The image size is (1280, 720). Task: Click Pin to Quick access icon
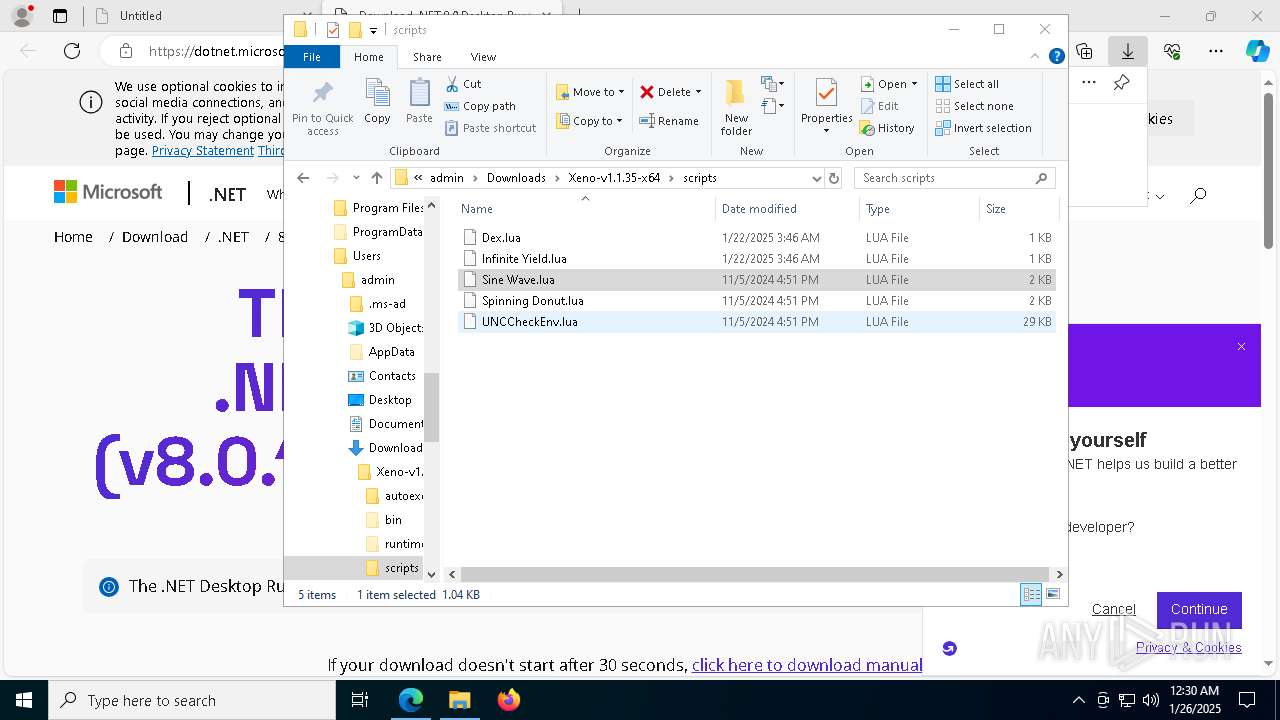(322, 108)
